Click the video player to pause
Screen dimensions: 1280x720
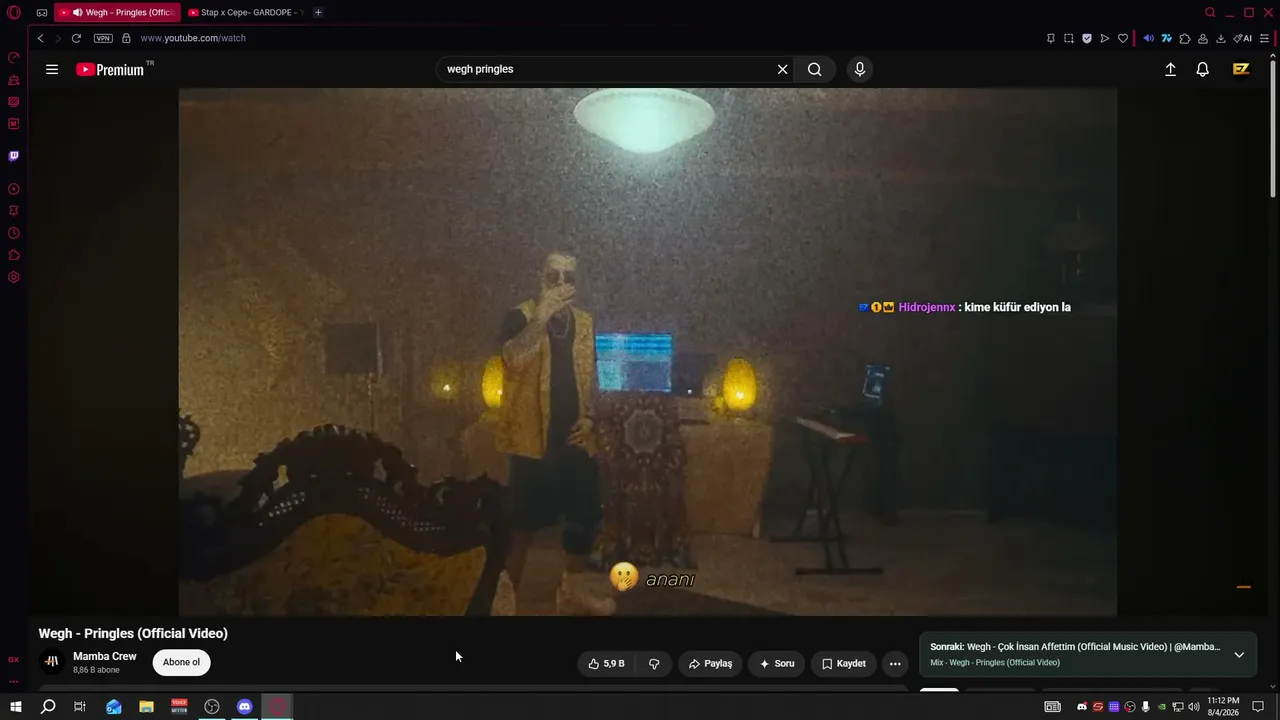tap(648, 351)
